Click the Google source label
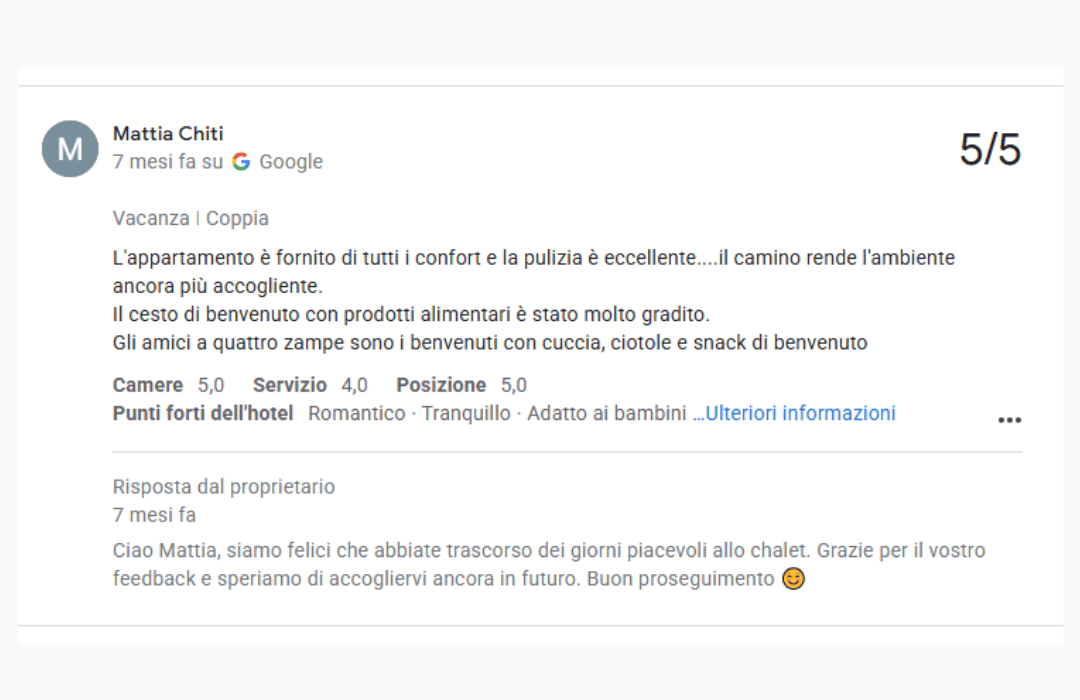The image size is (1080, 700). point(291,162)
